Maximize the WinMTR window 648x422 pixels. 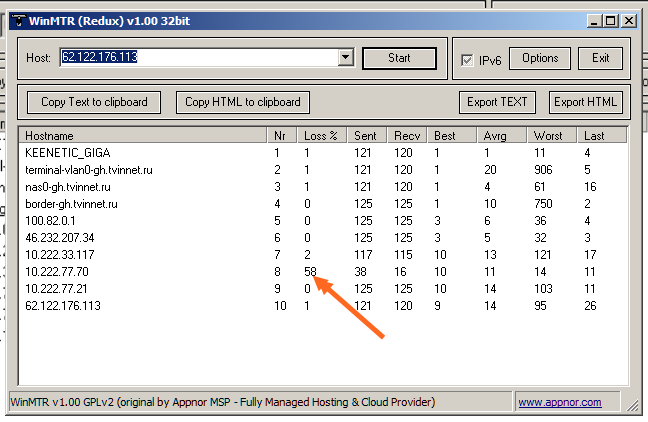[610, 19]
